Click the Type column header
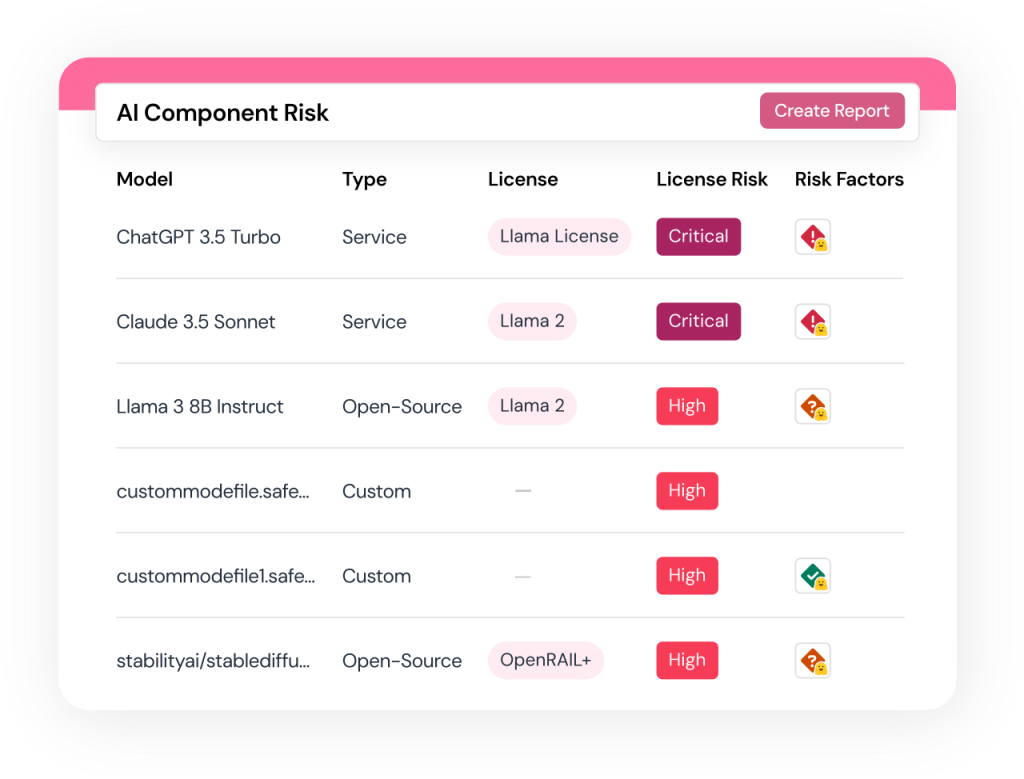This screenshot has width=1024, height=779. pos(364,180)
